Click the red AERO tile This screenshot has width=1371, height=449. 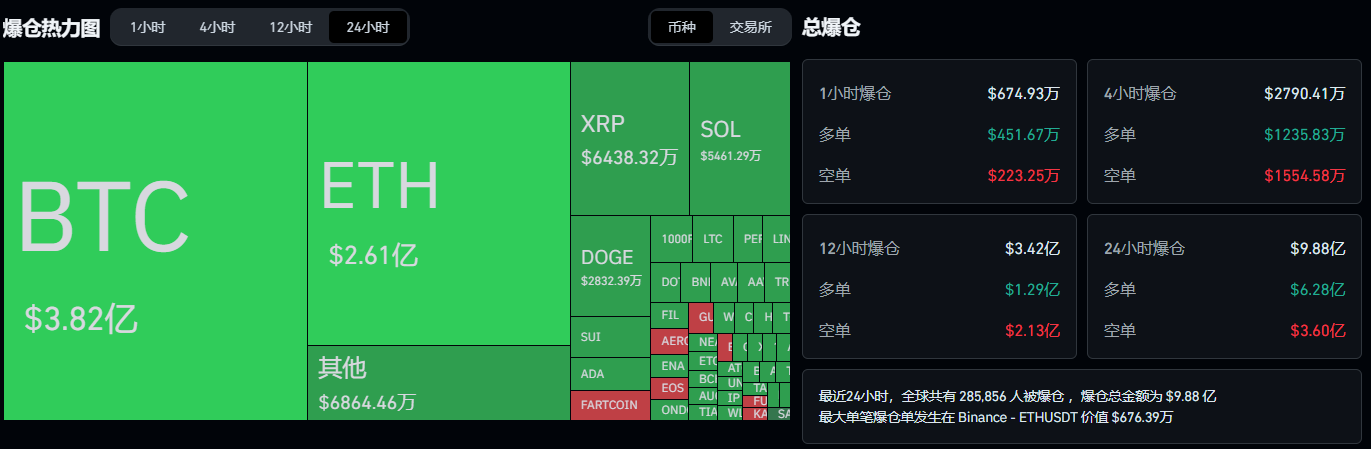[x=669, y=341]
